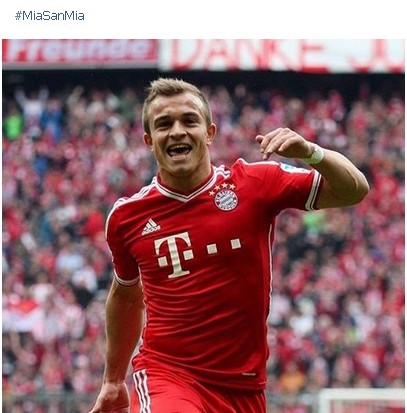Open the #MiaSanMia hashtag link
The width and height of the screenshot is (407, 413).
(50, 16)
